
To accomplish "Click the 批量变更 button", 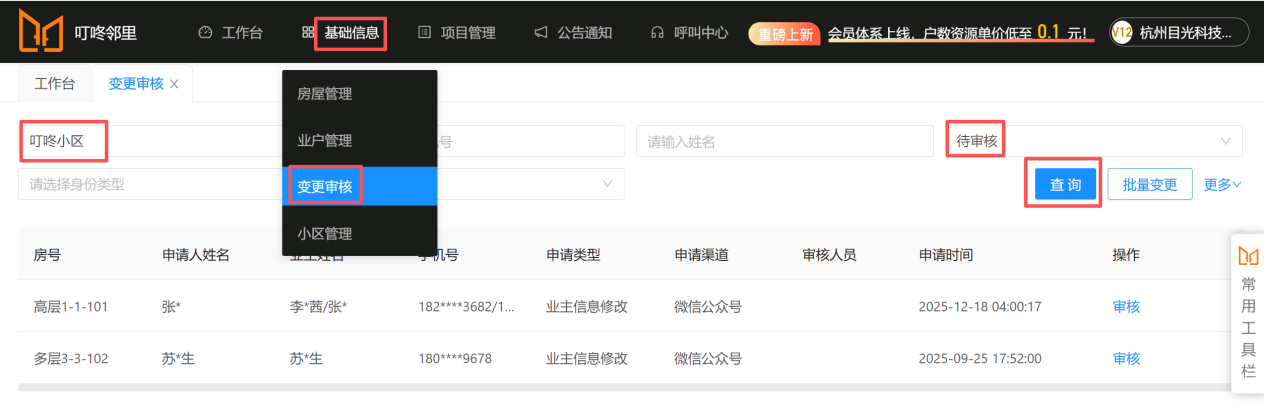I will click(x=1149, y=185).
